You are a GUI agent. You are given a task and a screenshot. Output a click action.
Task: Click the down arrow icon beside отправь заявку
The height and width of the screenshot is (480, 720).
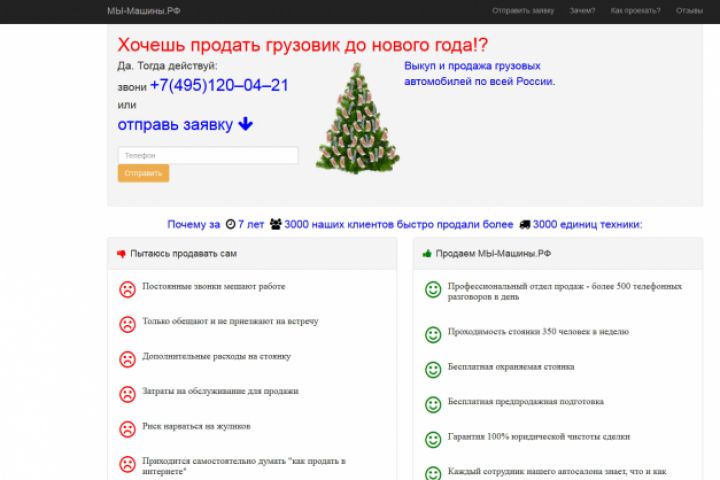tap(246, 124)
